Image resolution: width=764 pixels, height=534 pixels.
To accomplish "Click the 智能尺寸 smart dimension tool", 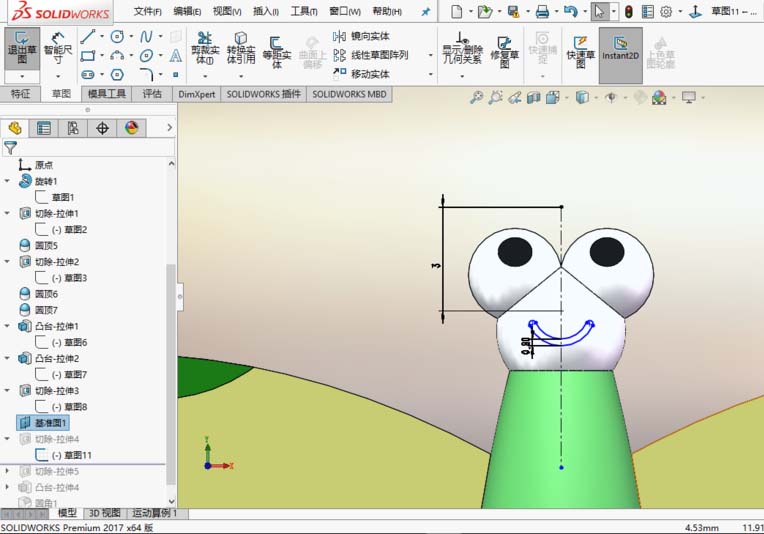I will tap(58, 48).
